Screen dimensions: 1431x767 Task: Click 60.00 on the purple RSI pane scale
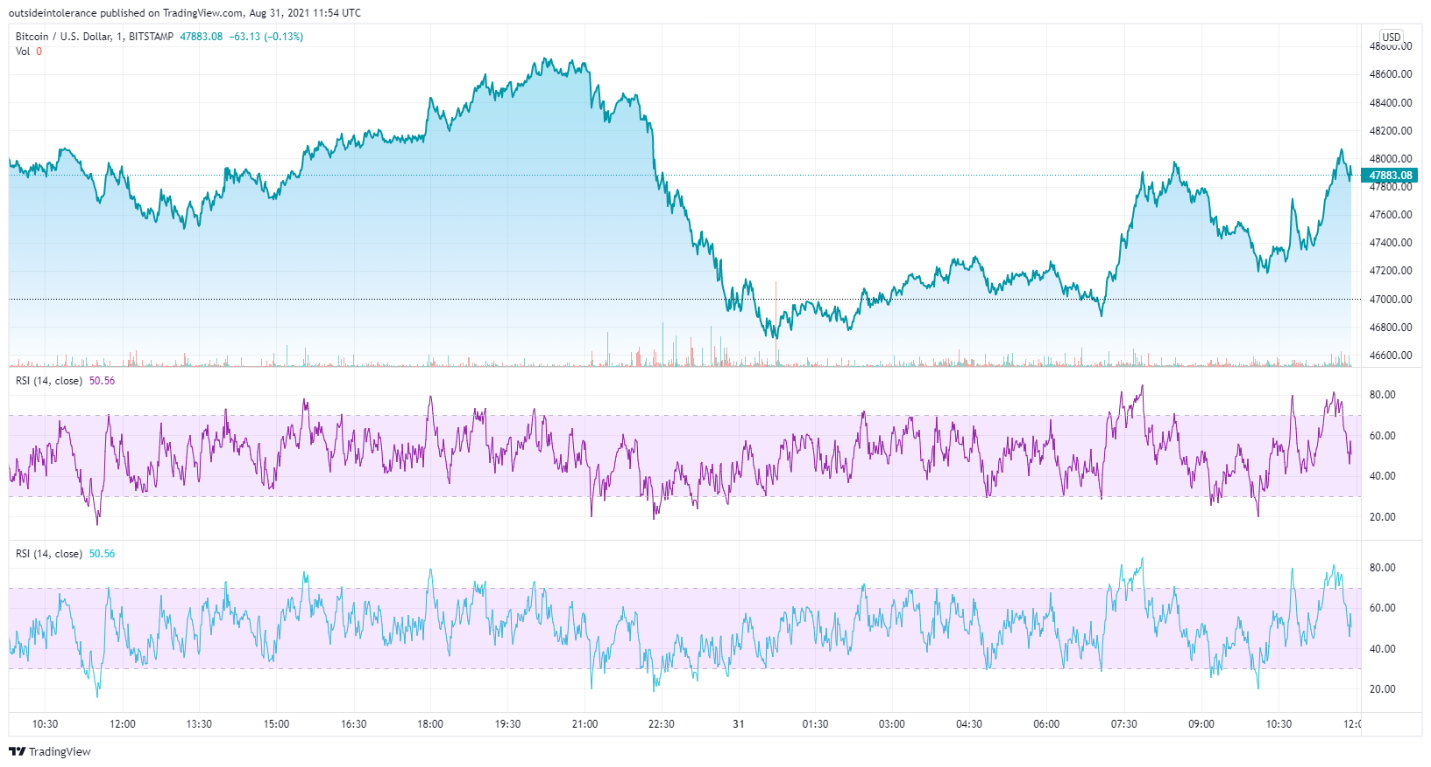point(1383,436)
